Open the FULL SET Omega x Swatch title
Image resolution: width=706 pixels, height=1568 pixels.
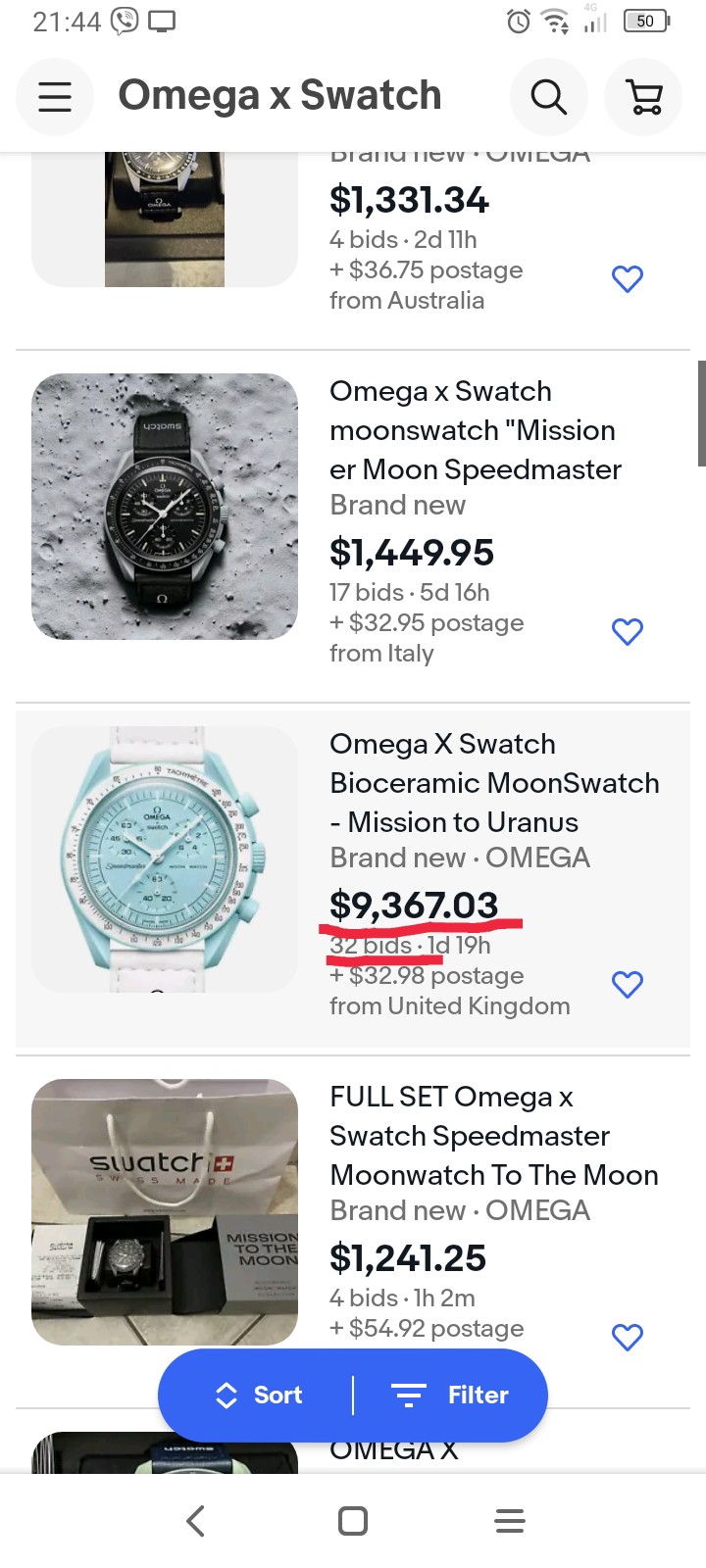(493, 1136)
